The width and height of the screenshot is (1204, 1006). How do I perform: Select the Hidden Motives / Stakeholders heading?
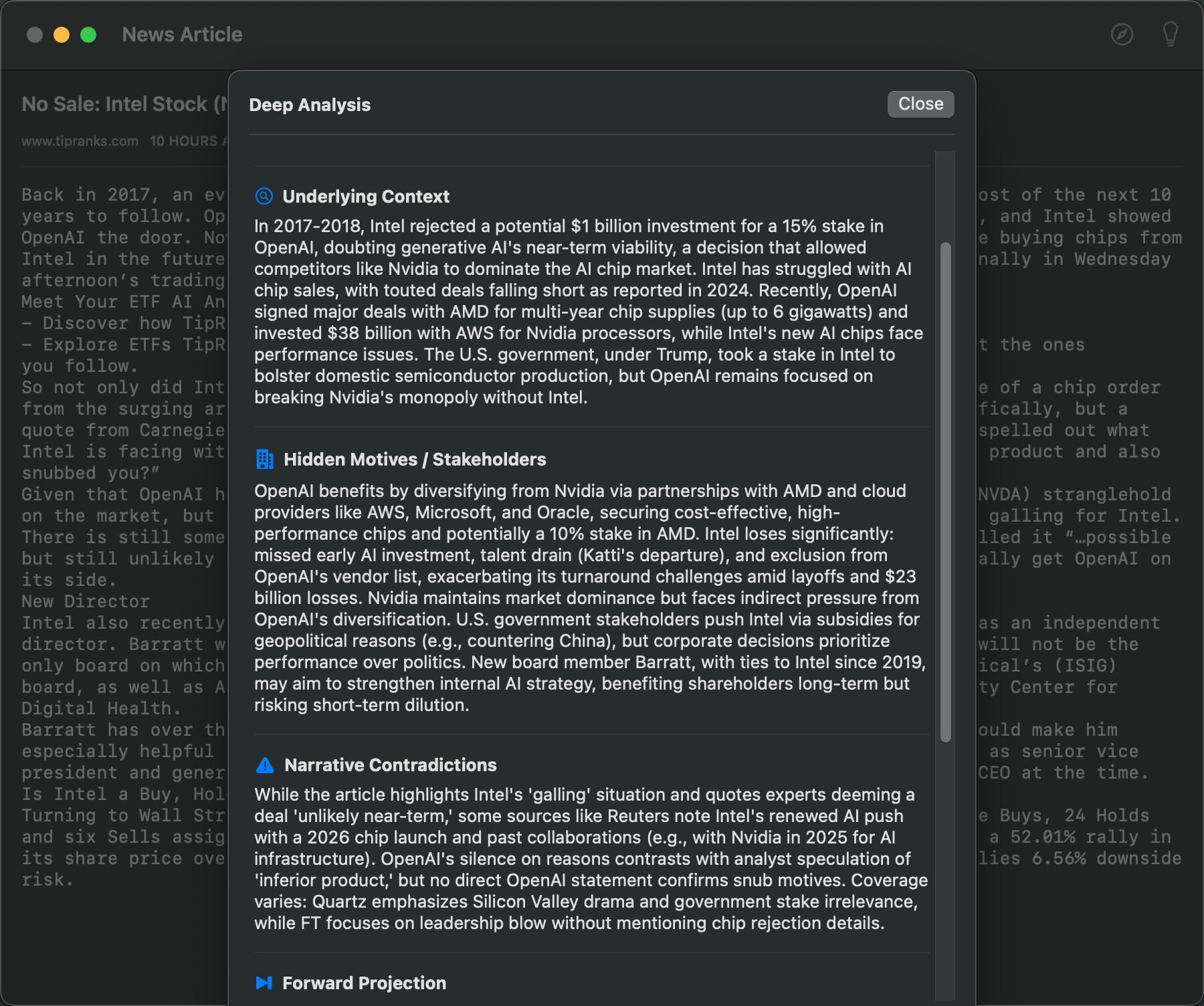pos(415,460)
